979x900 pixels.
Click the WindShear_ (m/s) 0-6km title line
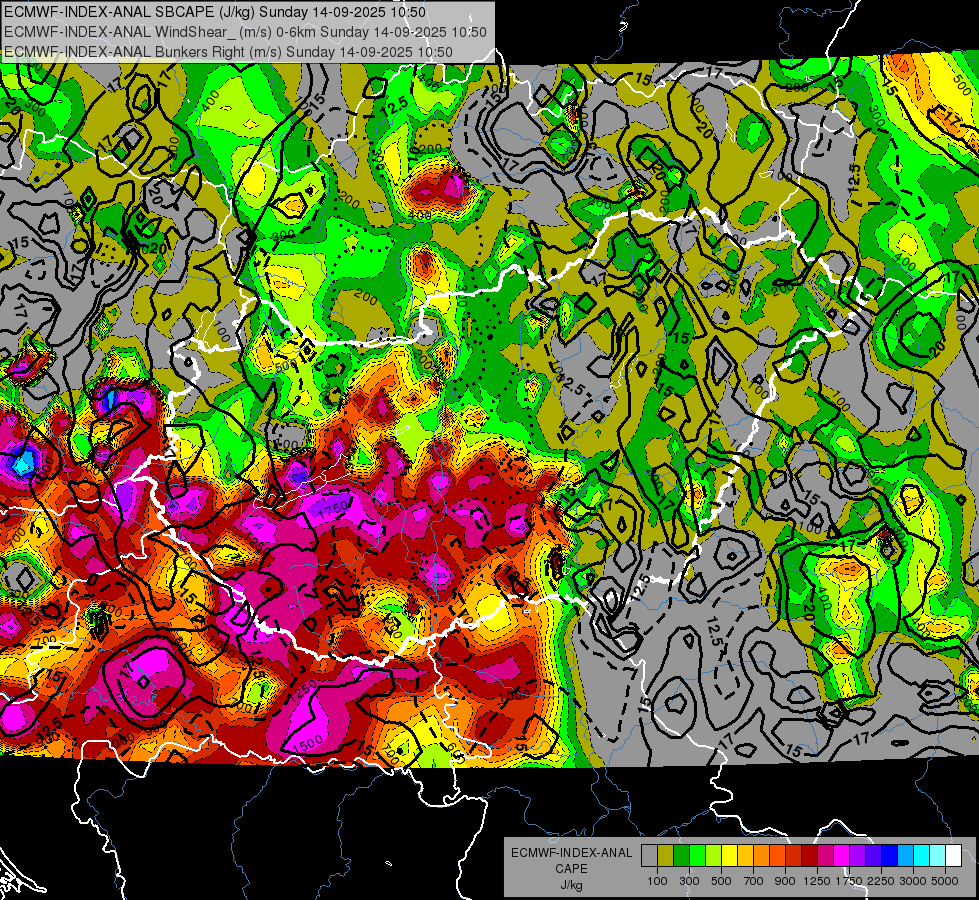tap(245, 32)
